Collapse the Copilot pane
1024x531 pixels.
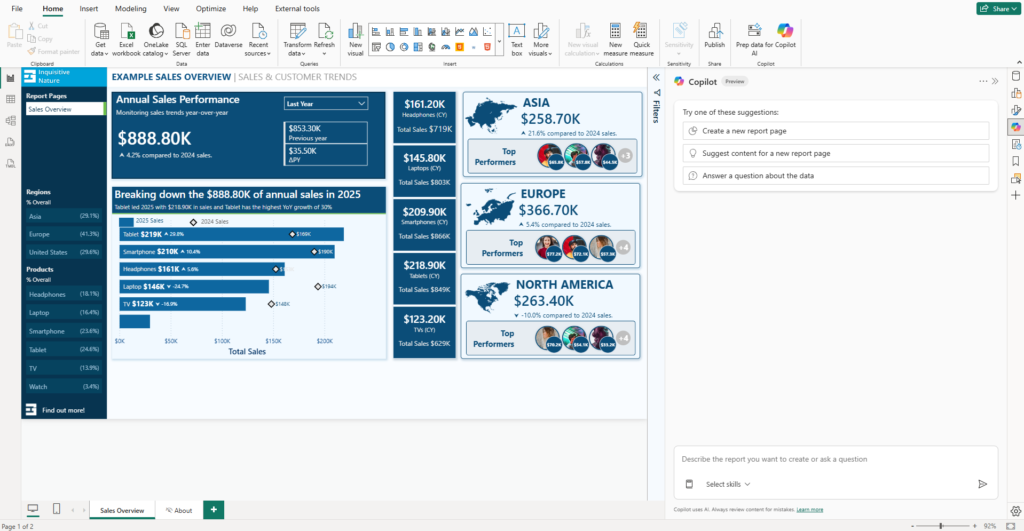(x=995, y=82)
